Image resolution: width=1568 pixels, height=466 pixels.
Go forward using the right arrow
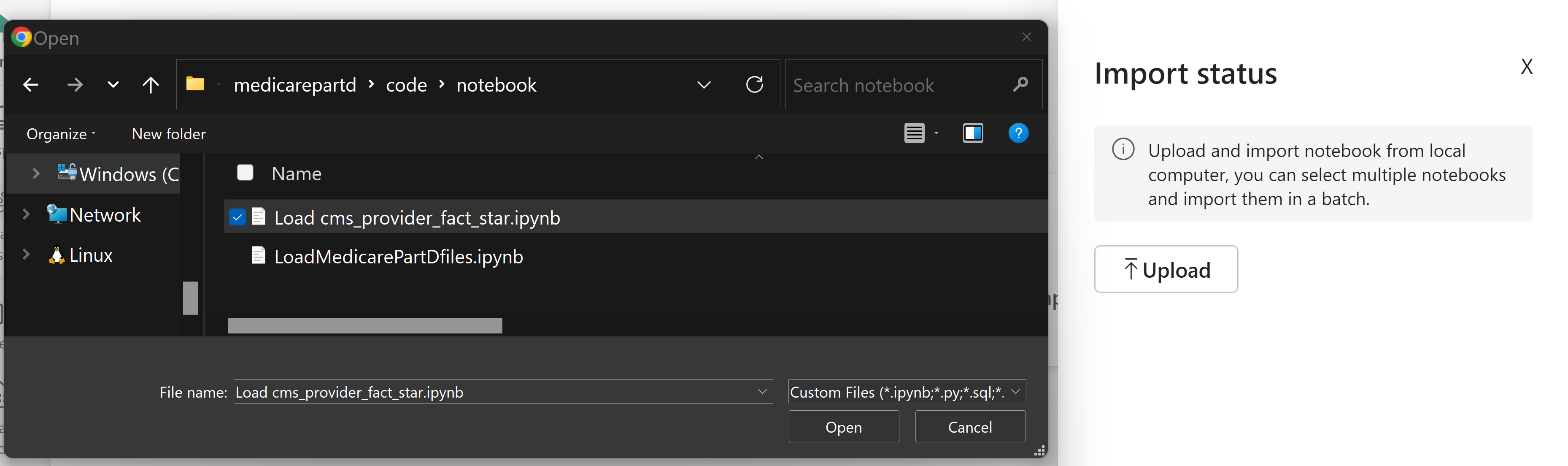click(x=75, y=85)
